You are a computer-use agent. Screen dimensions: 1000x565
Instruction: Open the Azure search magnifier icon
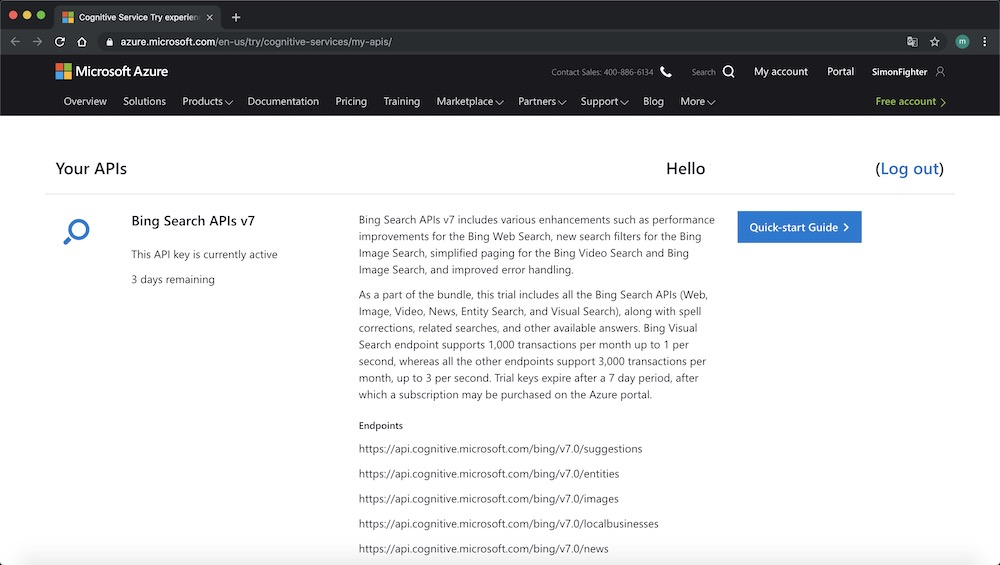click(x=728, y=72)
